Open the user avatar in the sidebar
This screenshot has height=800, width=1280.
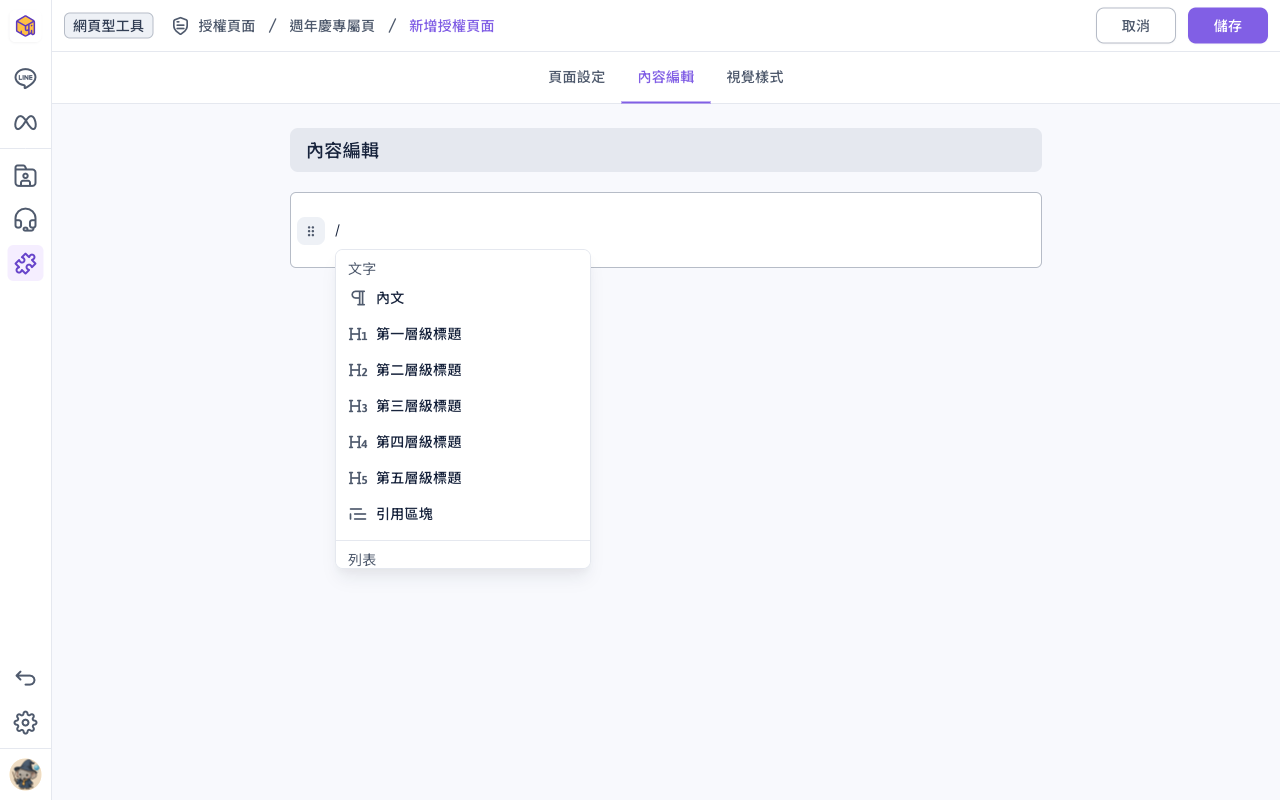click(25, 774)
